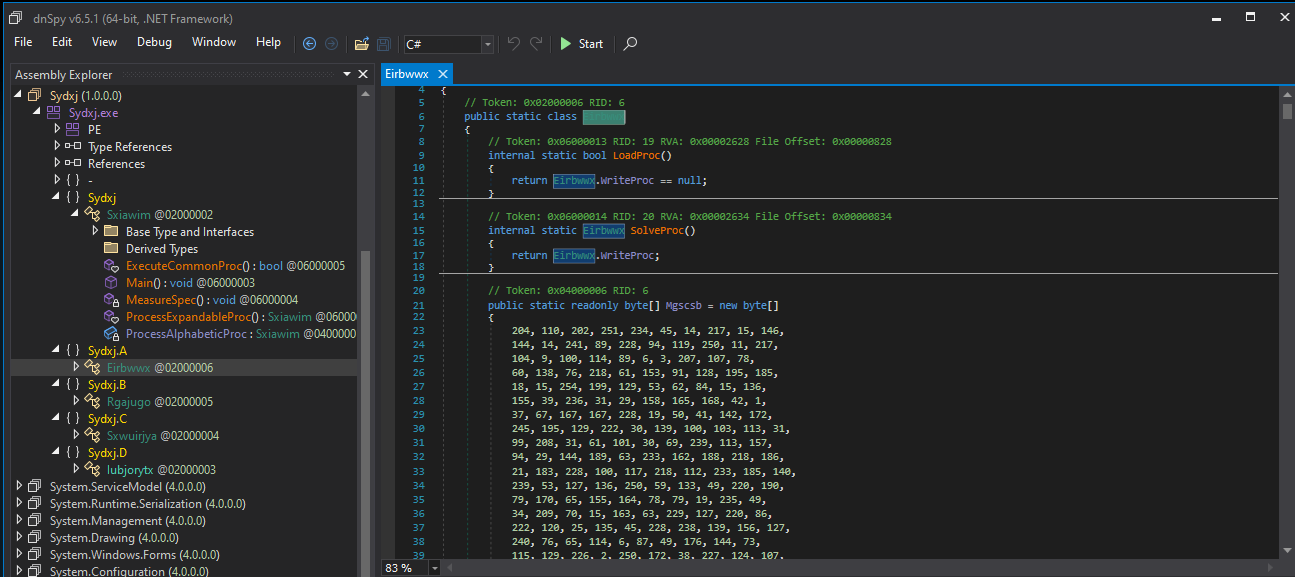Select the Sydxj.exe module icon

tap(52, 112)
